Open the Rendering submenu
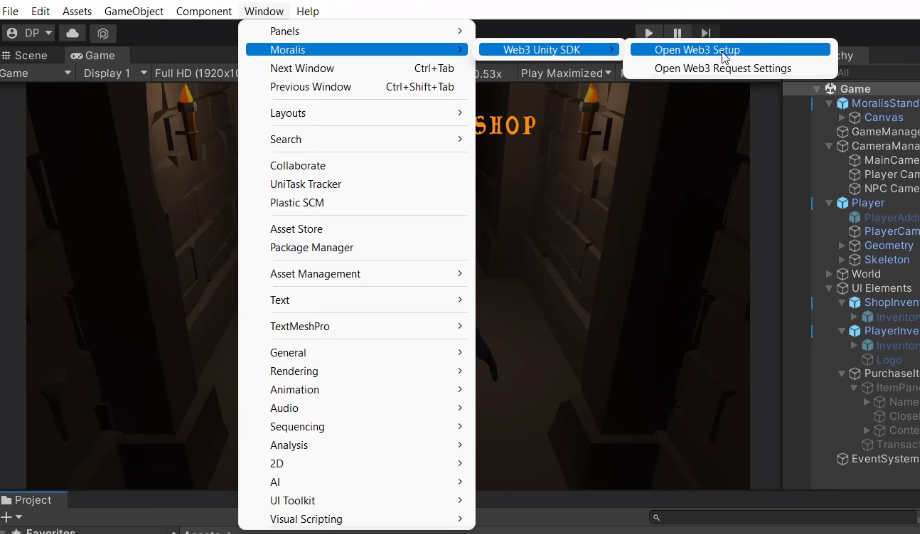Image resolution: width=920 pixels, height=534 pixels. pyautogui.click(x=357, y=371)
